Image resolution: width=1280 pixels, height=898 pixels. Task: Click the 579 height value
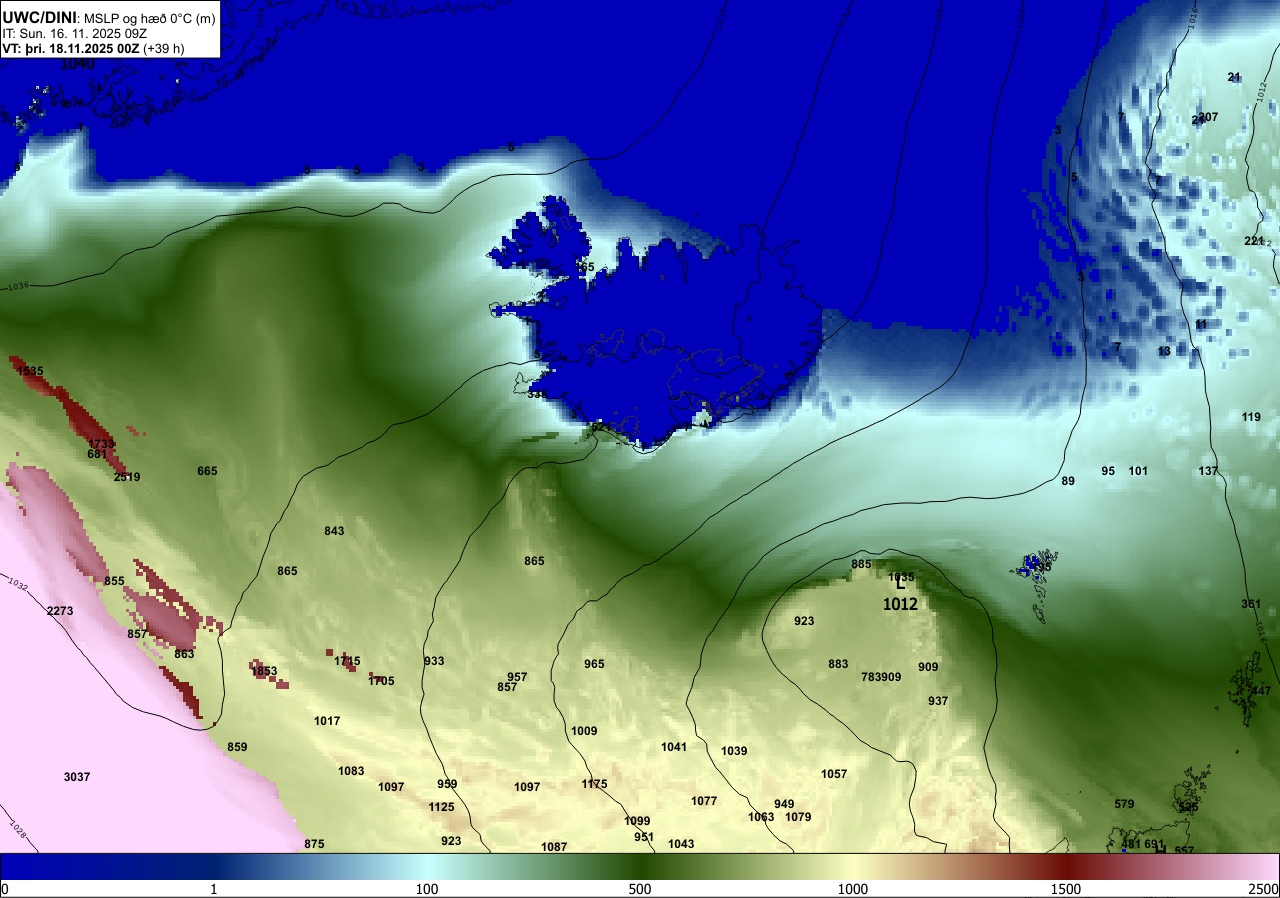point(1124,804)
